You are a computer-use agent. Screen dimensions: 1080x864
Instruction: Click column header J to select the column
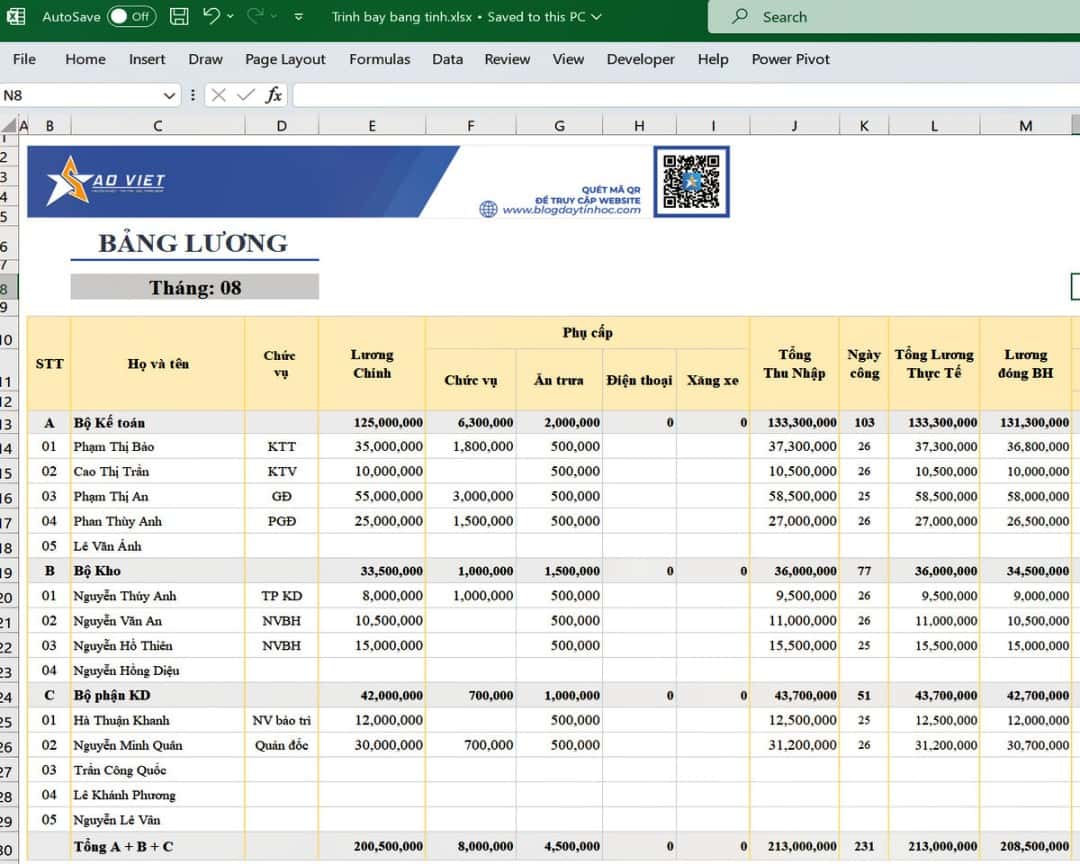click(x=794, y=125)
